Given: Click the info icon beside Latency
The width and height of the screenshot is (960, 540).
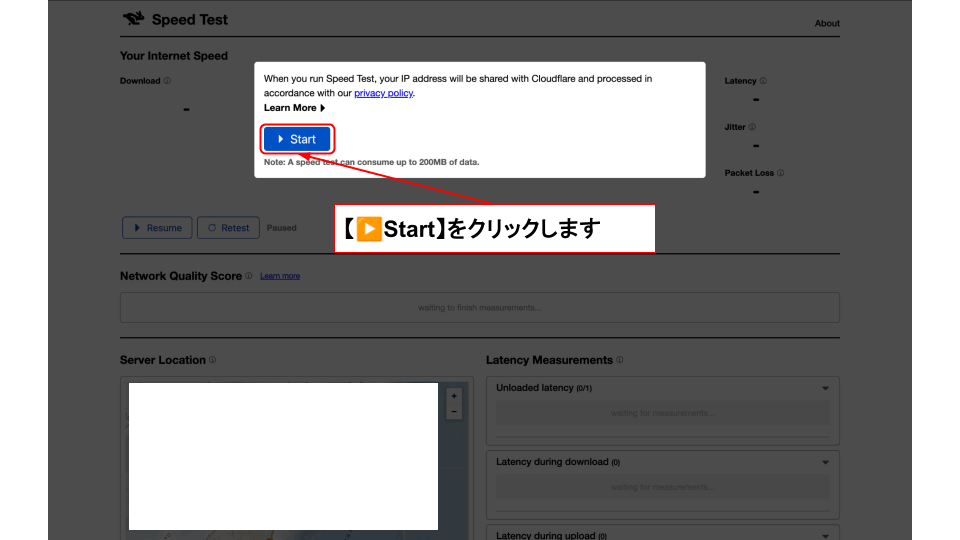Looking at the screenshot, I should (763, 81).
